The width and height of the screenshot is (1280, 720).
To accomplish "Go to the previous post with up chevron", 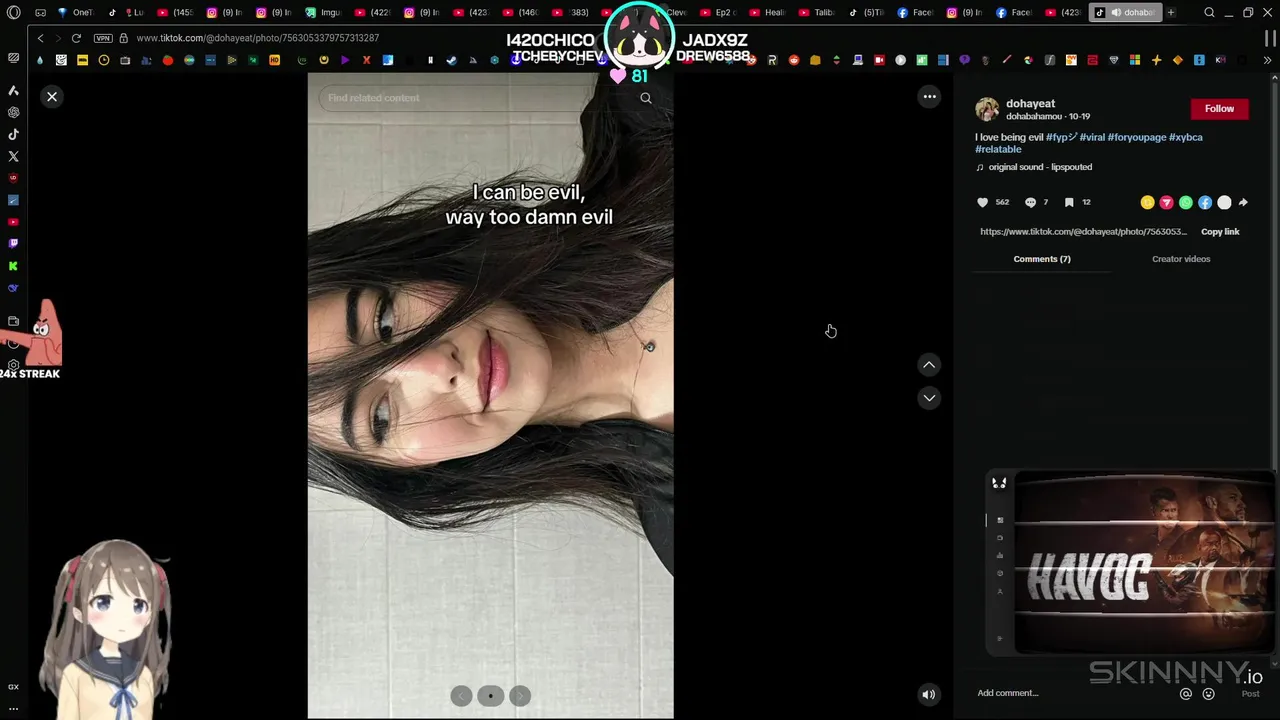I will pyautogui.click(x=929, y=365).
